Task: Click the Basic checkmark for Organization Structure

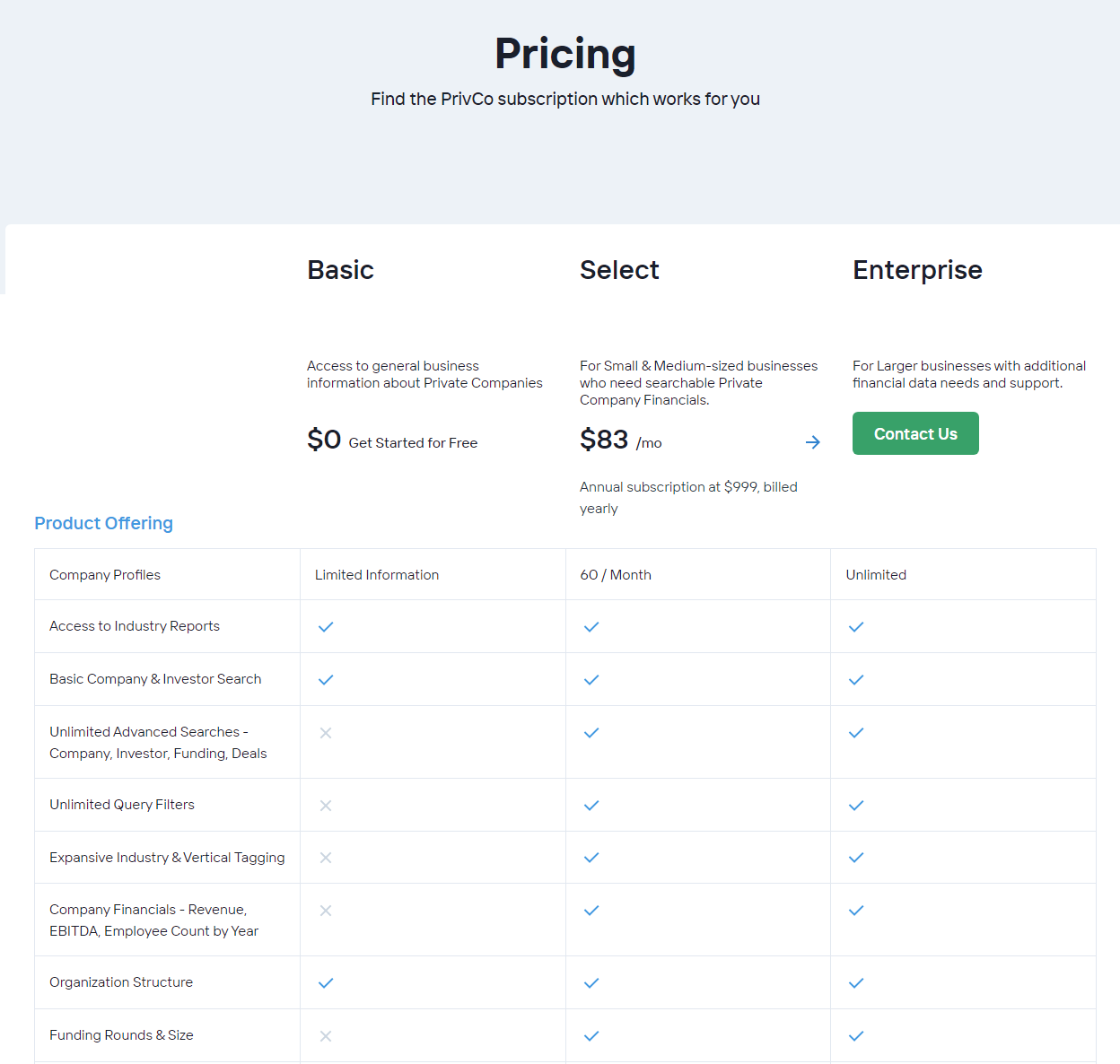Action: (x=326, y=983)
